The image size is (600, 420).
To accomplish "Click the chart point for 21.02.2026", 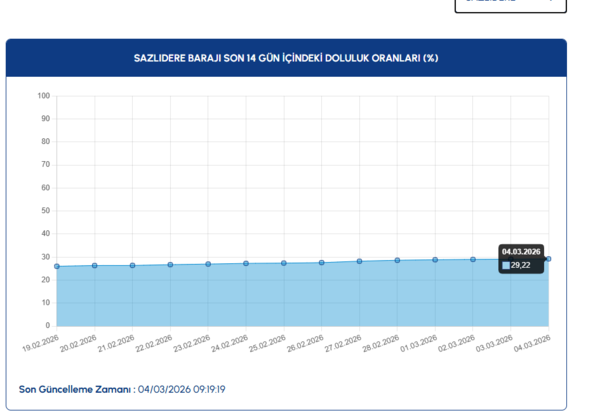I will pyautogui.click(x=133, y=265).
